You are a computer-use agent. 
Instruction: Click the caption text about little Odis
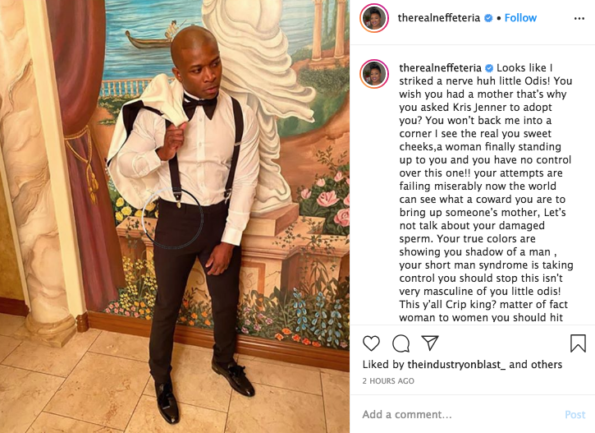[x=486, y=193]
